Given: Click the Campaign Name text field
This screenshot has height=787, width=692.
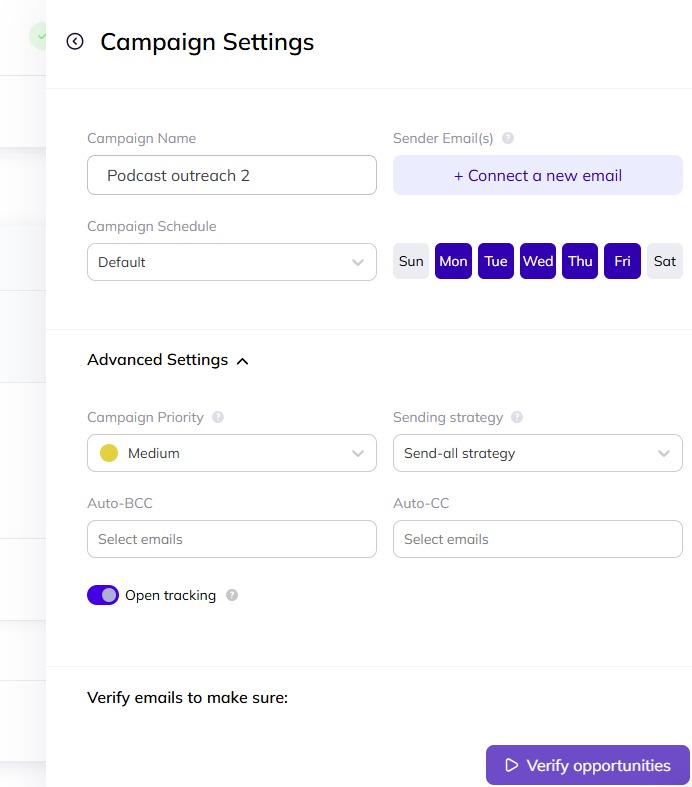Looking at the screenshot, I should click(x=232, y=175).
